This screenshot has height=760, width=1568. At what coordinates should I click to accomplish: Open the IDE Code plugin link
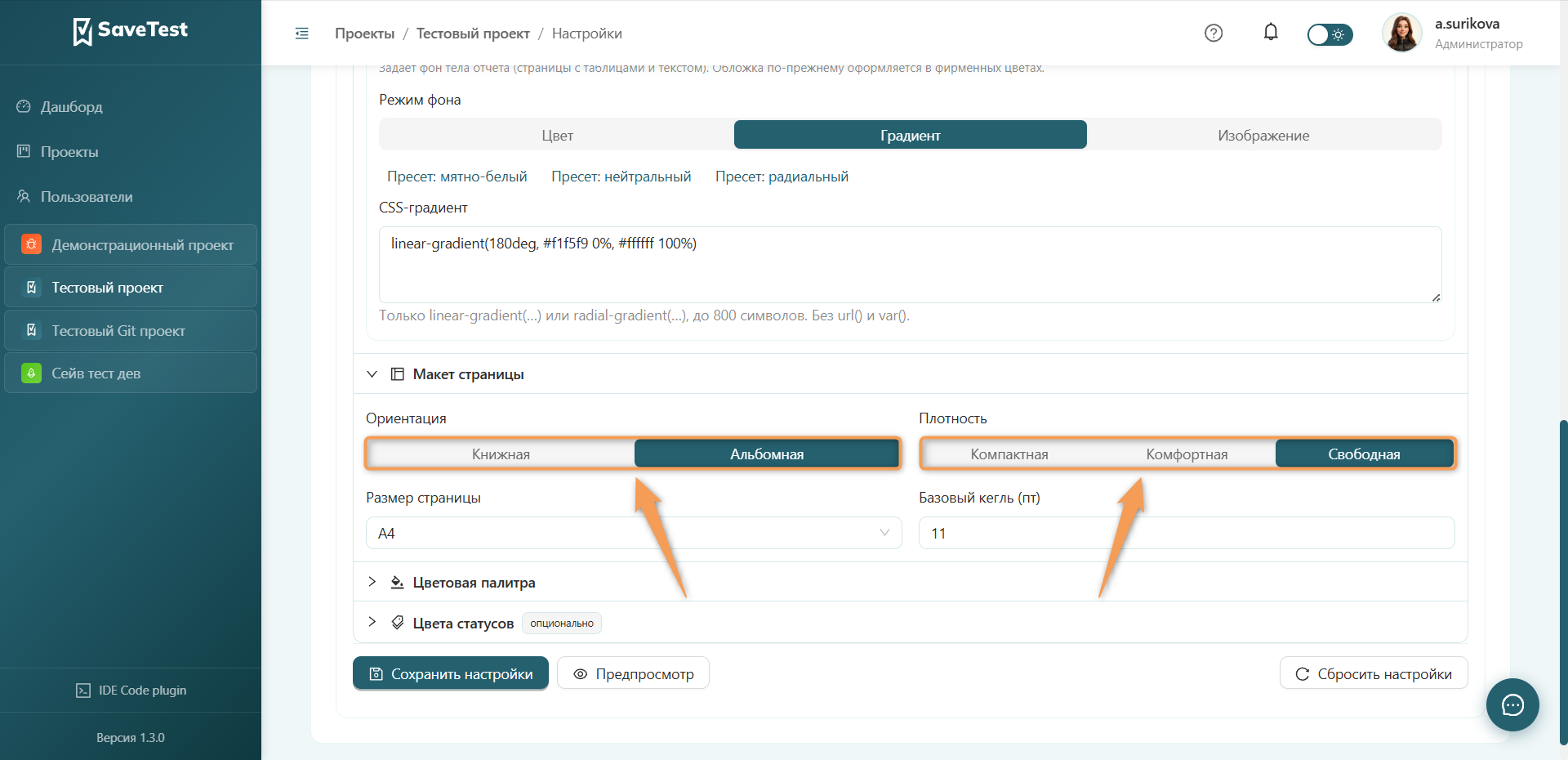tap(131, 691)
